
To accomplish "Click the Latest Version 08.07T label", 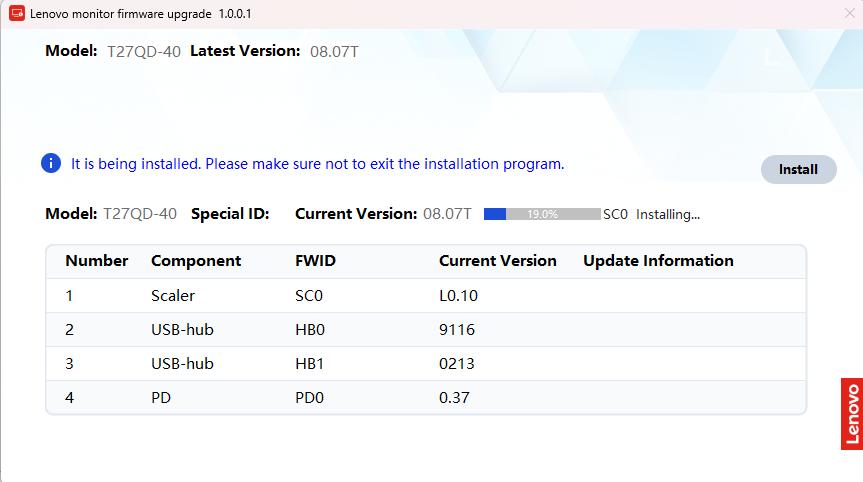I will (x=274, y=51).
